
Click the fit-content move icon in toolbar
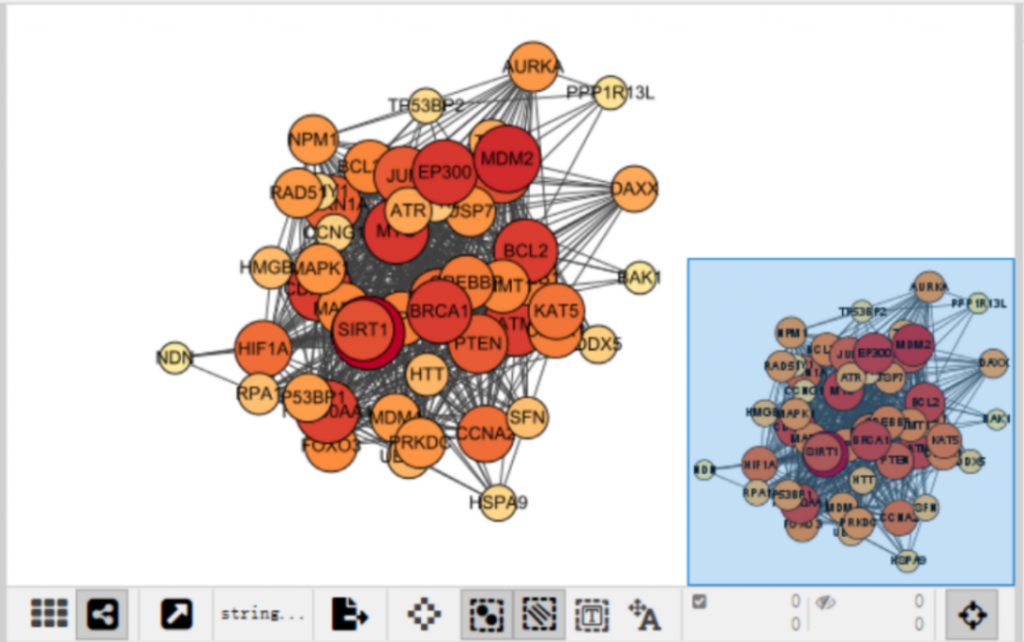point(424,613)
